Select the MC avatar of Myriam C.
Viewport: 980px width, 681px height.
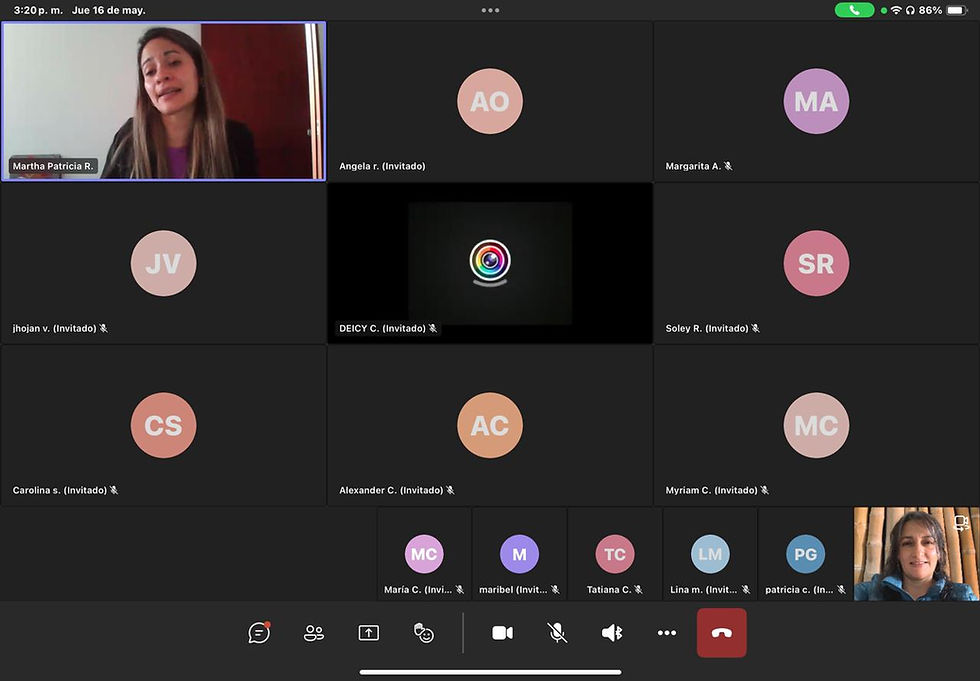[816, 425]
